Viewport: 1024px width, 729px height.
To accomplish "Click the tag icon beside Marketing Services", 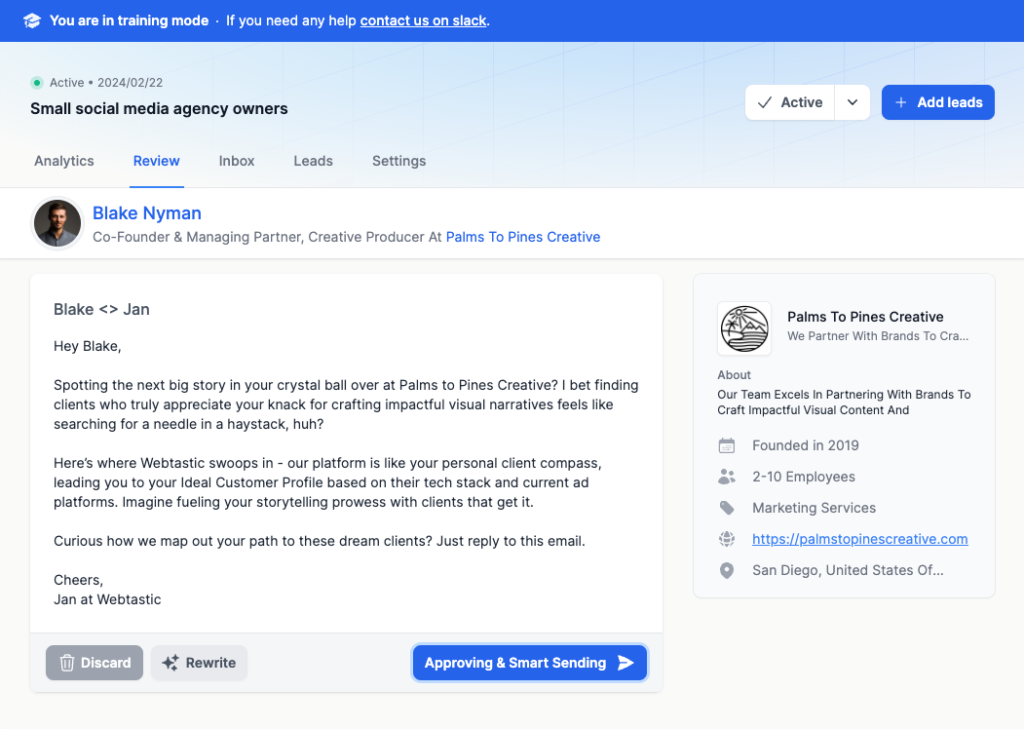I will click(x=728, y=507).
